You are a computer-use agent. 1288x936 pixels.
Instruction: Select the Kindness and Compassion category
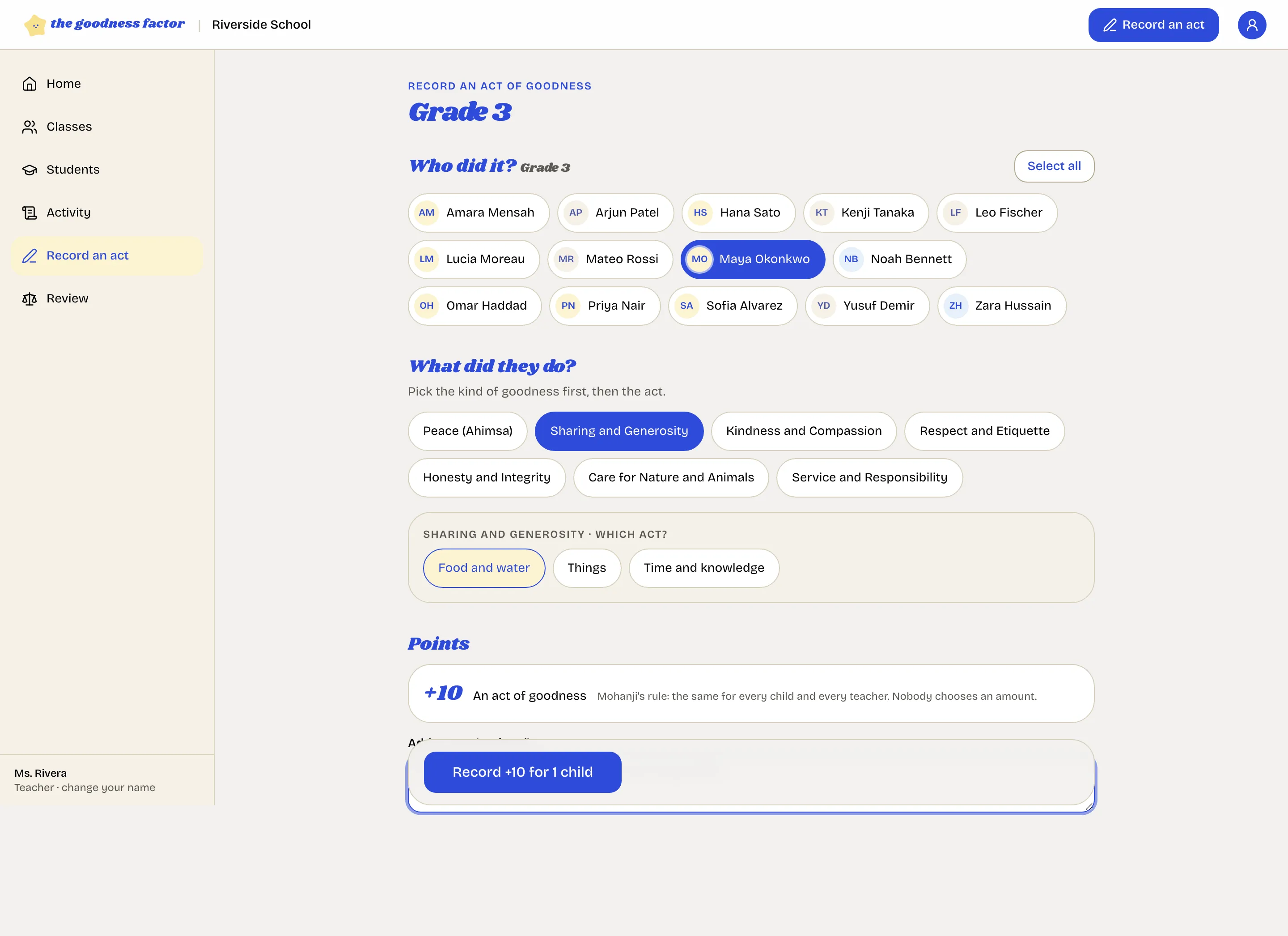(804, 431)
